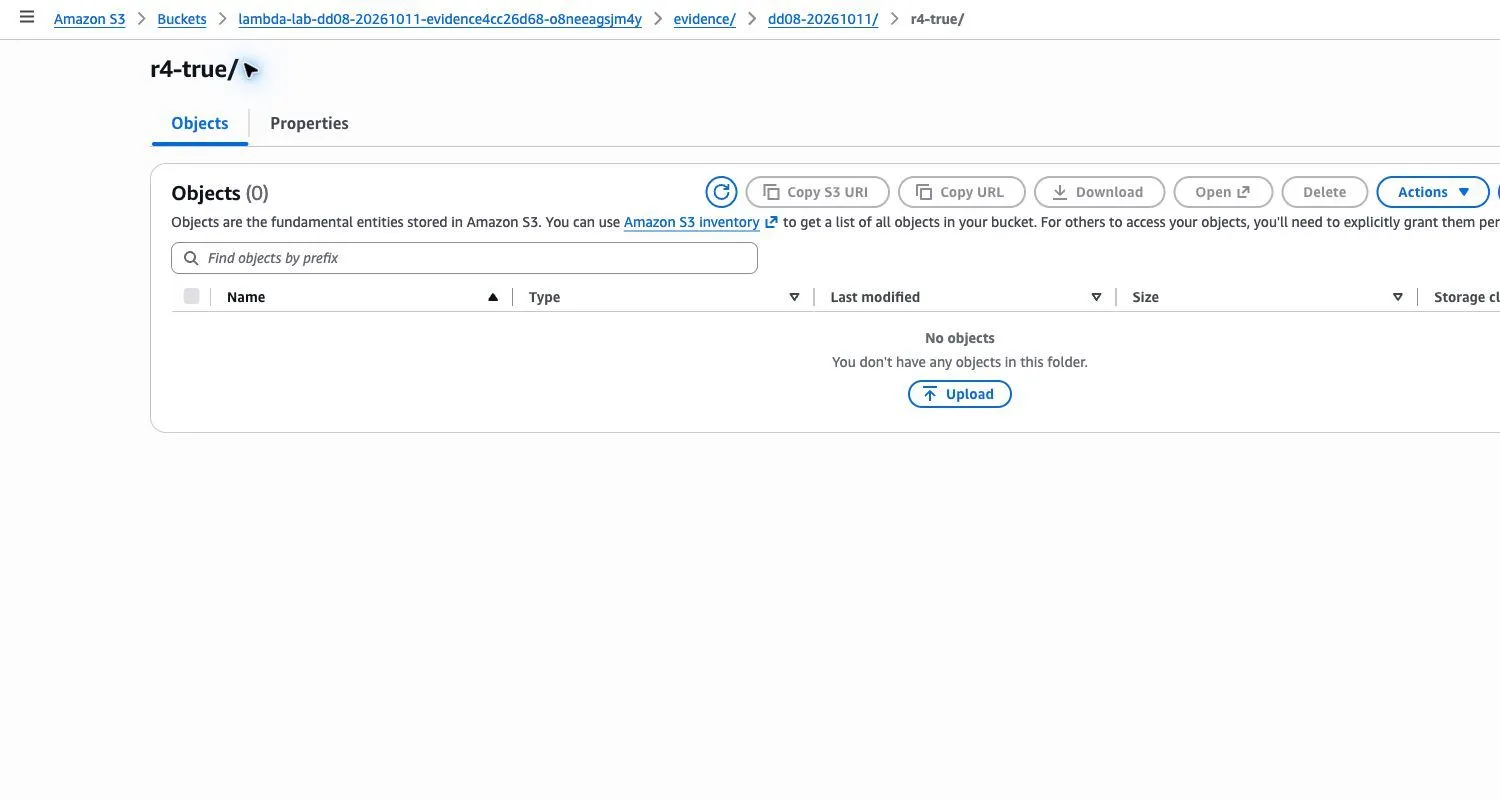Click the Copy URL button
This screenshot has height=800, width=1500.
click(962, 192)
